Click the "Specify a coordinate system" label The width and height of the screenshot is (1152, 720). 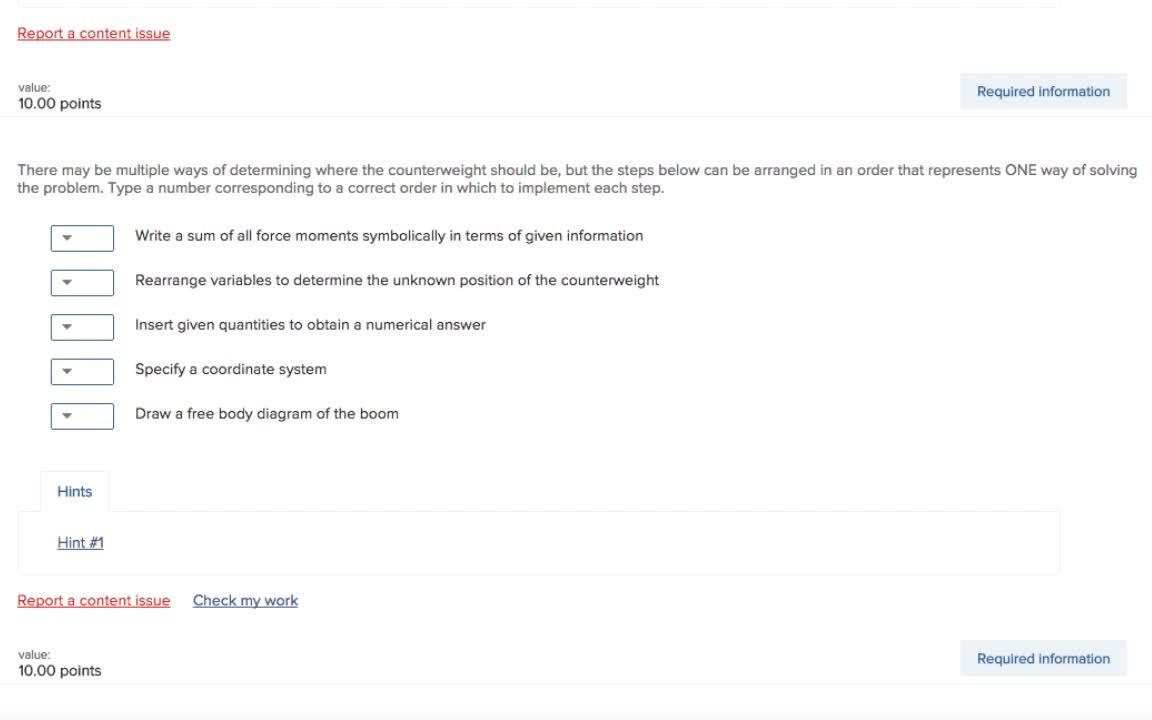pos(231,370)
